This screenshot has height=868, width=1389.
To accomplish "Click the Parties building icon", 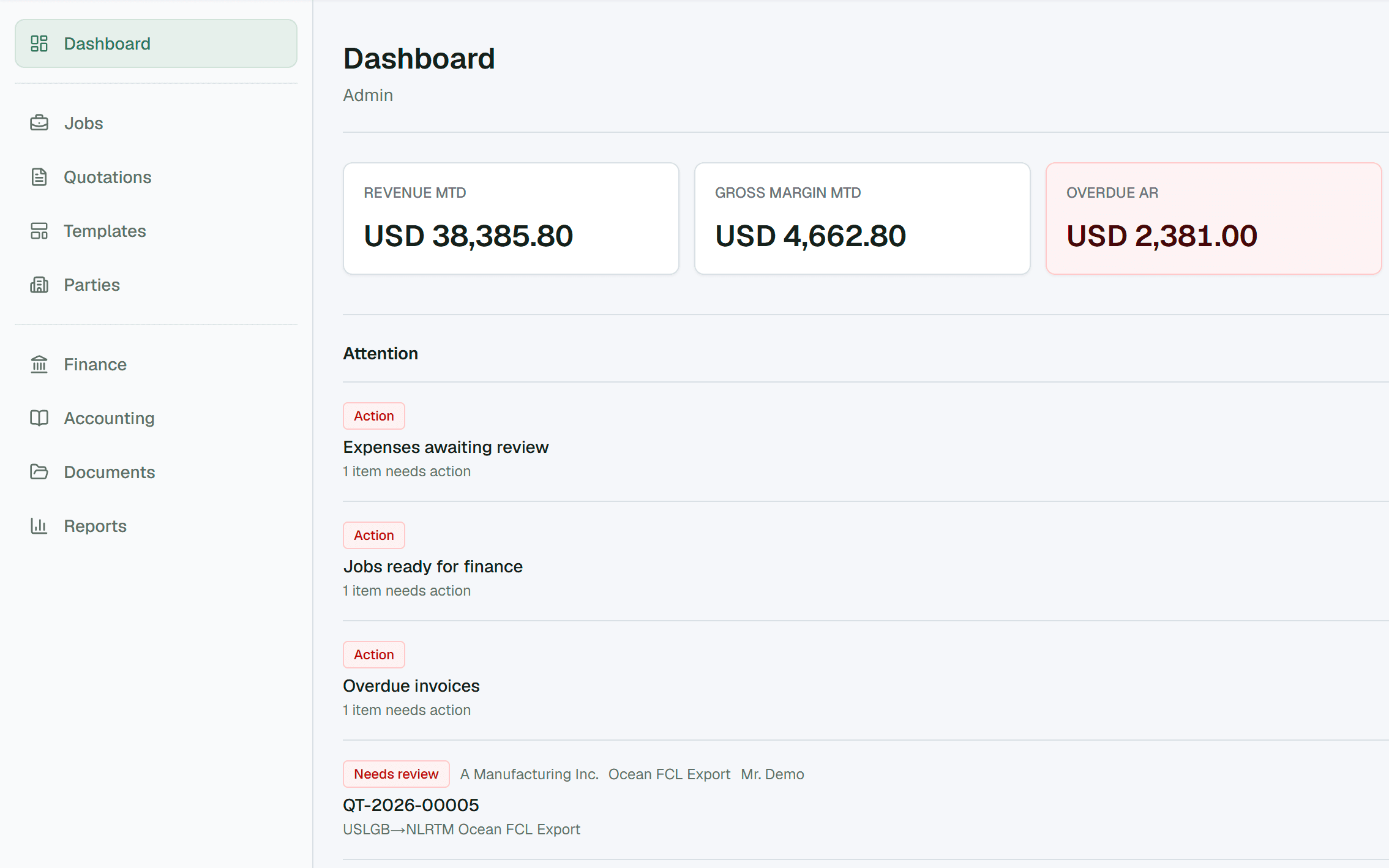I will [x=39, y=285].
